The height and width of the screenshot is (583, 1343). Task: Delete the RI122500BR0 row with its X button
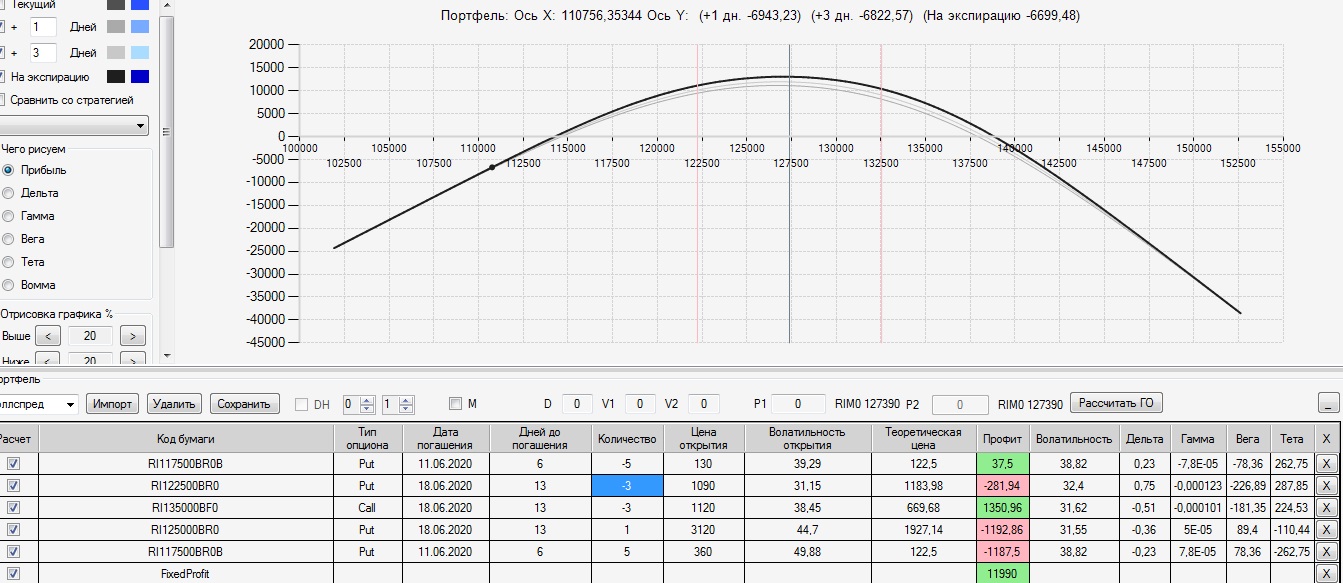[x=1326, y=485]
